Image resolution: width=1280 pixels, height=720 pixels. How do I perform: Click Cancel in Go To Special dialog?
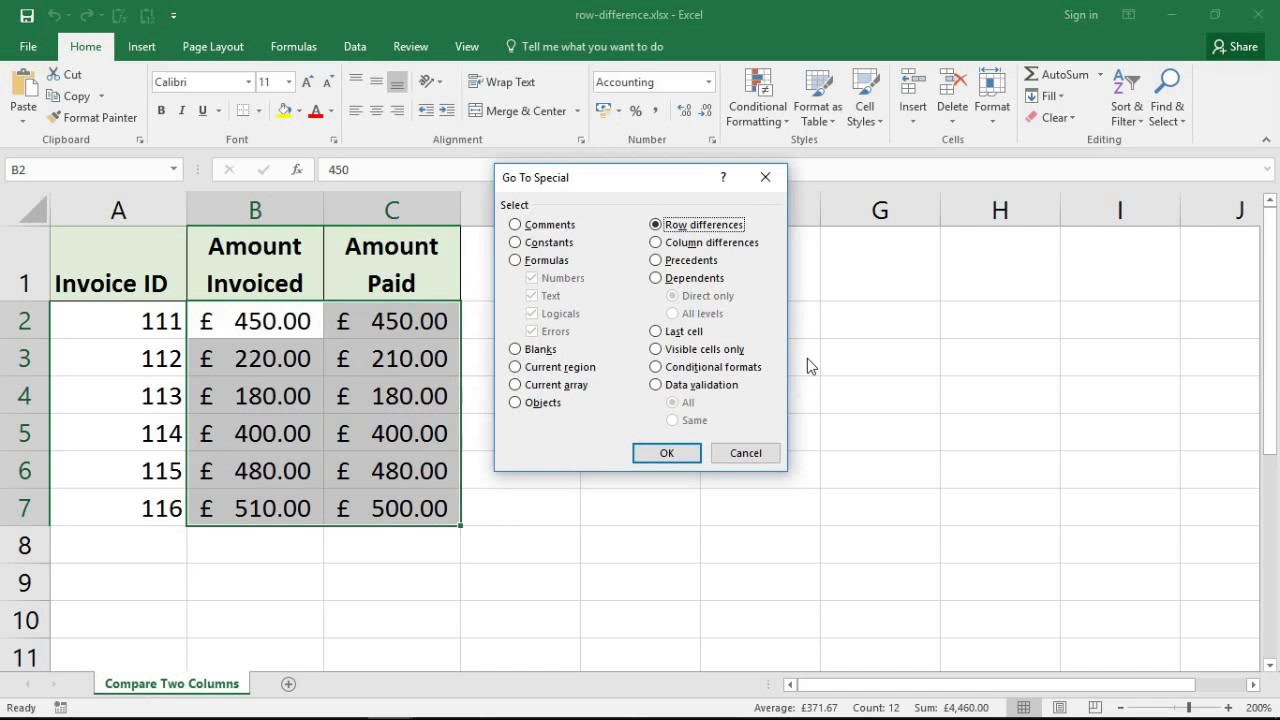pos(745,453)
